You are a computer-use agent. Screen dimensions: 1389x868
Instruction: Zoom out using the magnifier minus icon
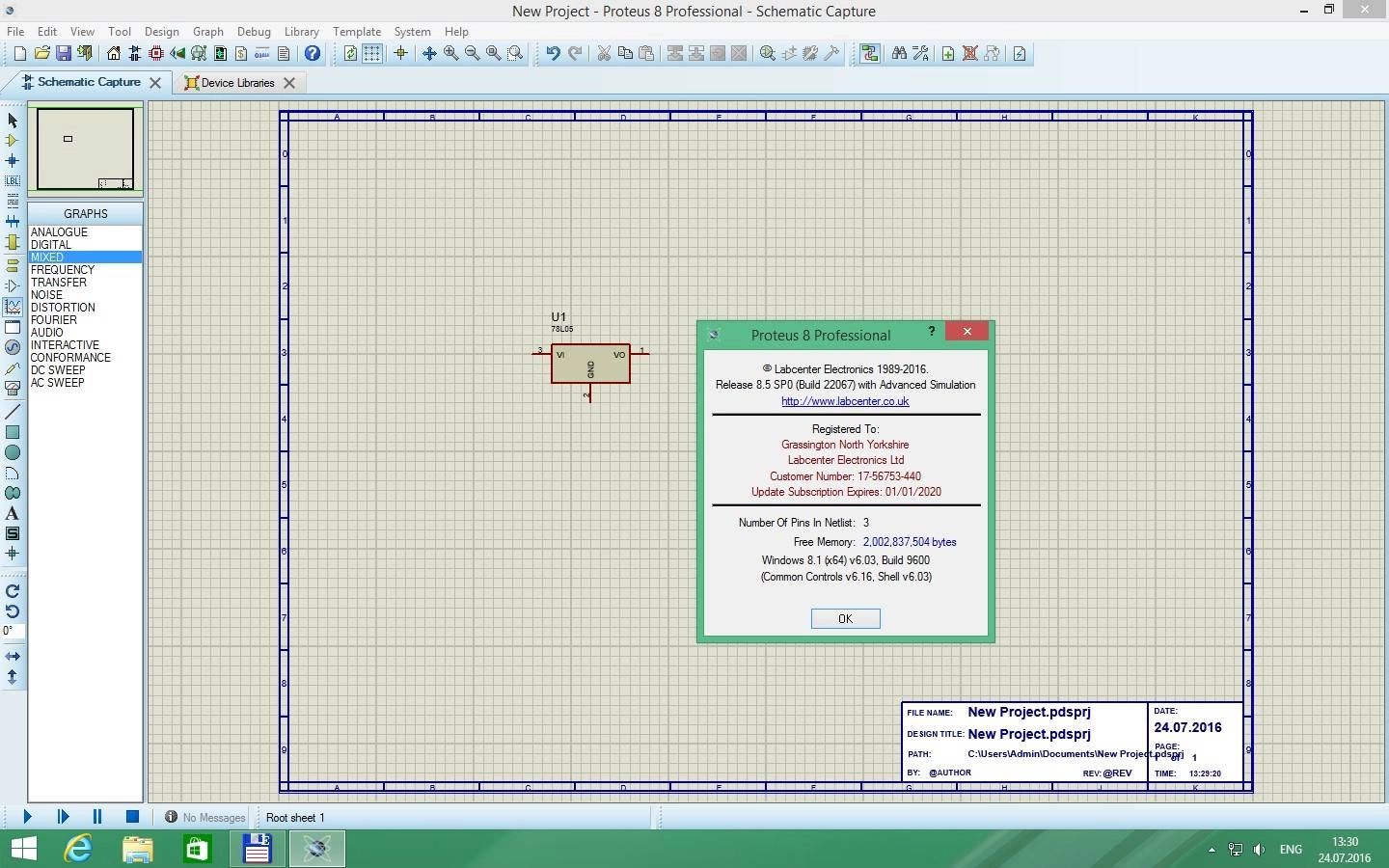point(472,53)
